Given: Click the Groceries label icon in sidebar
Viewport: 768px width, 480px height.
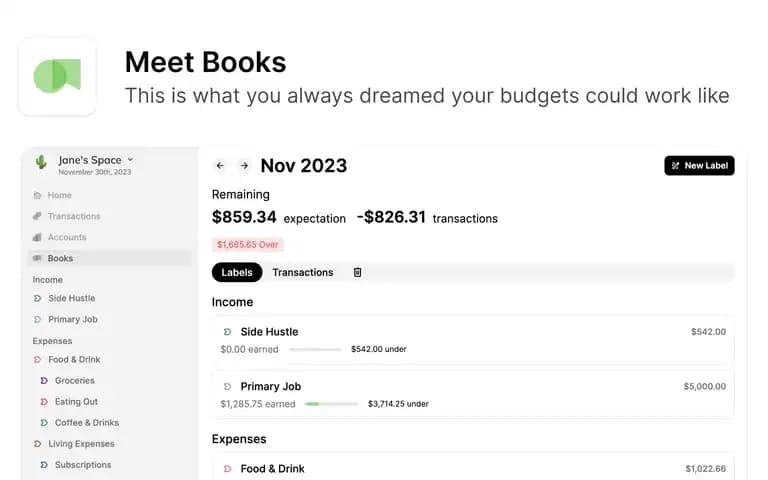Looking at the screenshot, I should click(44, 381).
